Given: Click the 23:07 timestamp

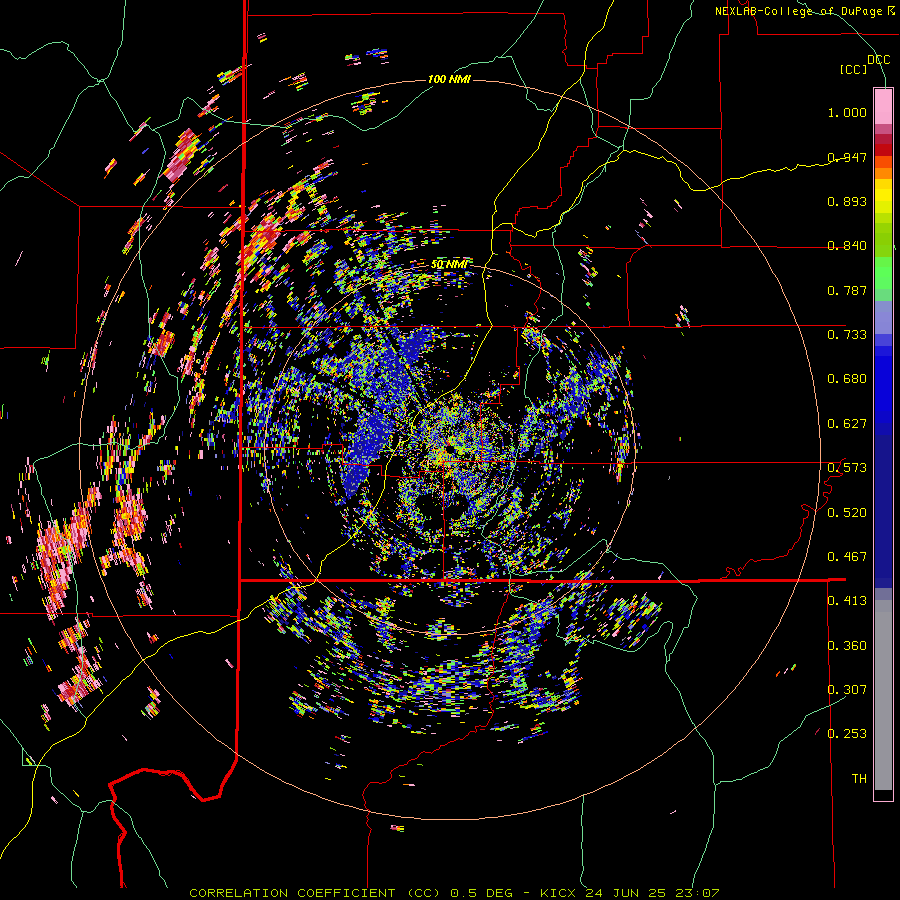Looking at the screenshot, I should (697, 893).
